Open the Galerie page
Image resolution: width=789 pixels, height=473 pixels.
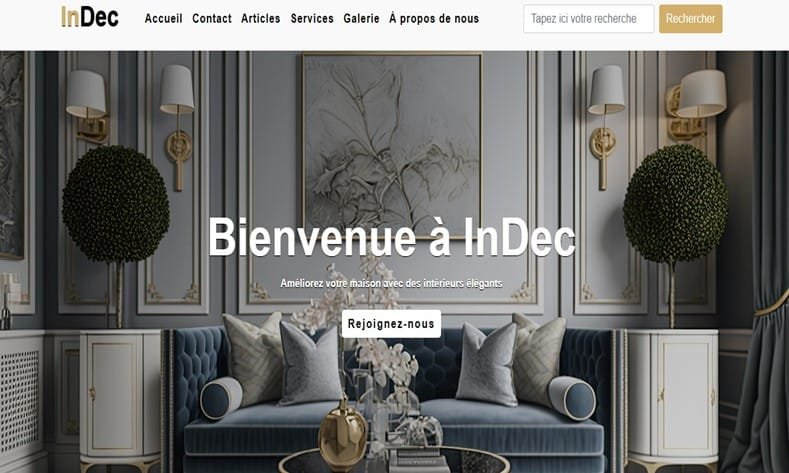point(361,19)
